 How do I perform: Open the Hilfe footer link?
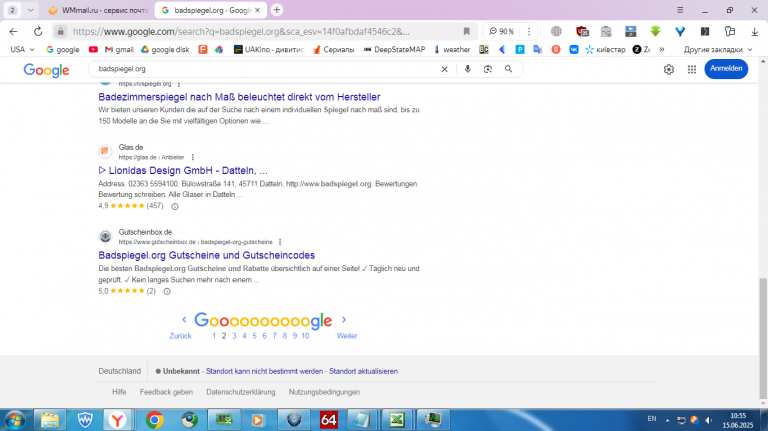point(119,392)
